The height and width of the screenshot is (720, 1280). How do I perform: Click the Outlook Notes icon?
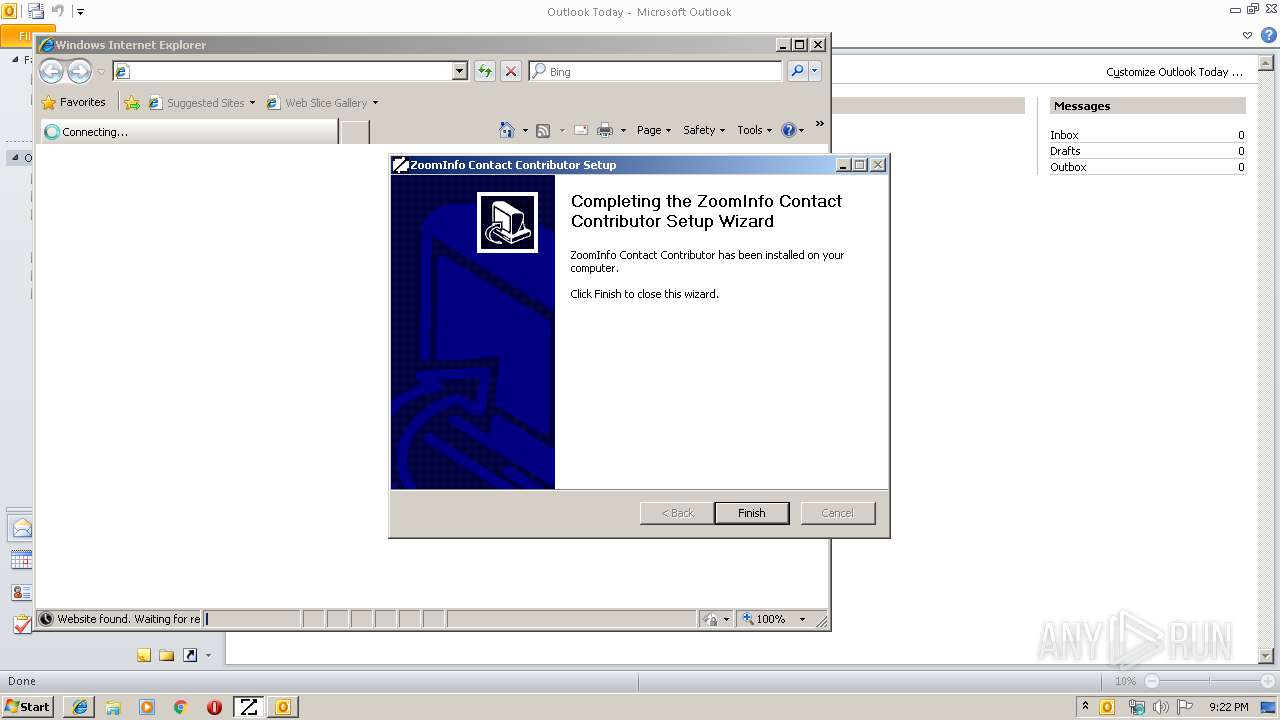[144, 655]
